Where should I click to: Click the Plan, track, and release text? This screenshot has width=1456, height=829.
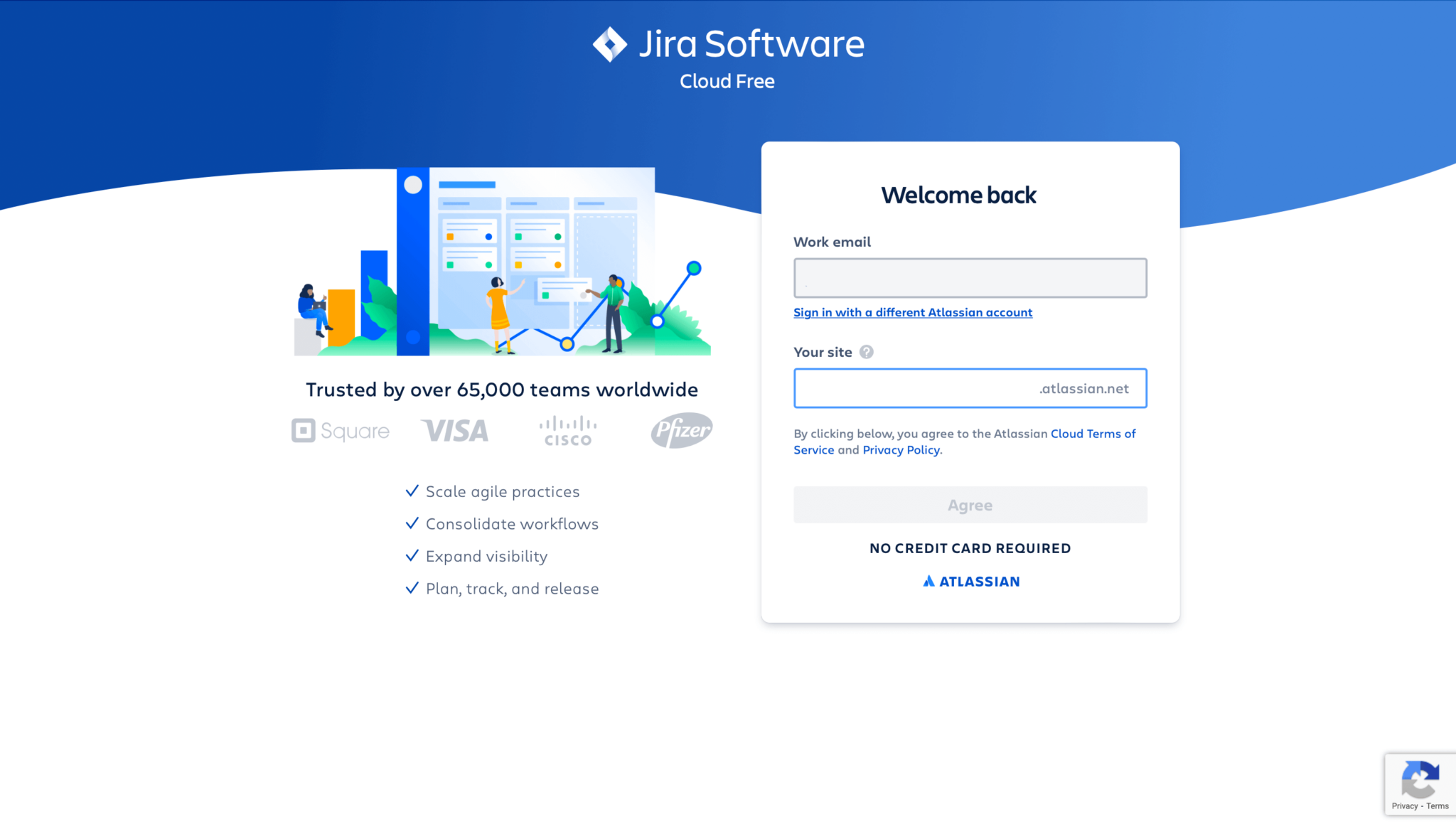click(x=512, y=589)
